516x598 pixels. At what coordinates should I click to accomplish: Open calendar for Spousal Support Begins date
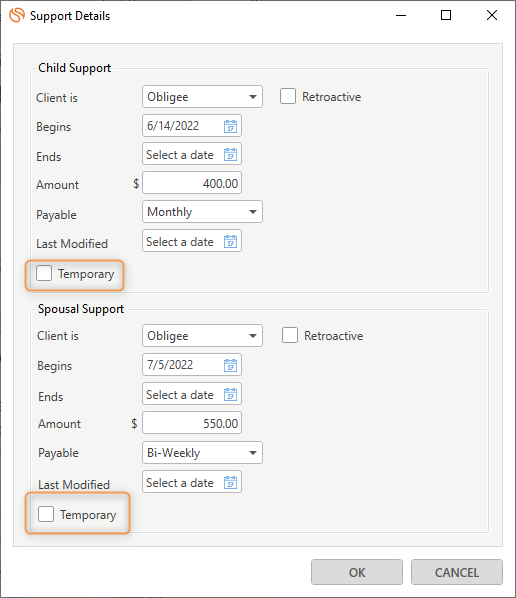tap(230, 365)
